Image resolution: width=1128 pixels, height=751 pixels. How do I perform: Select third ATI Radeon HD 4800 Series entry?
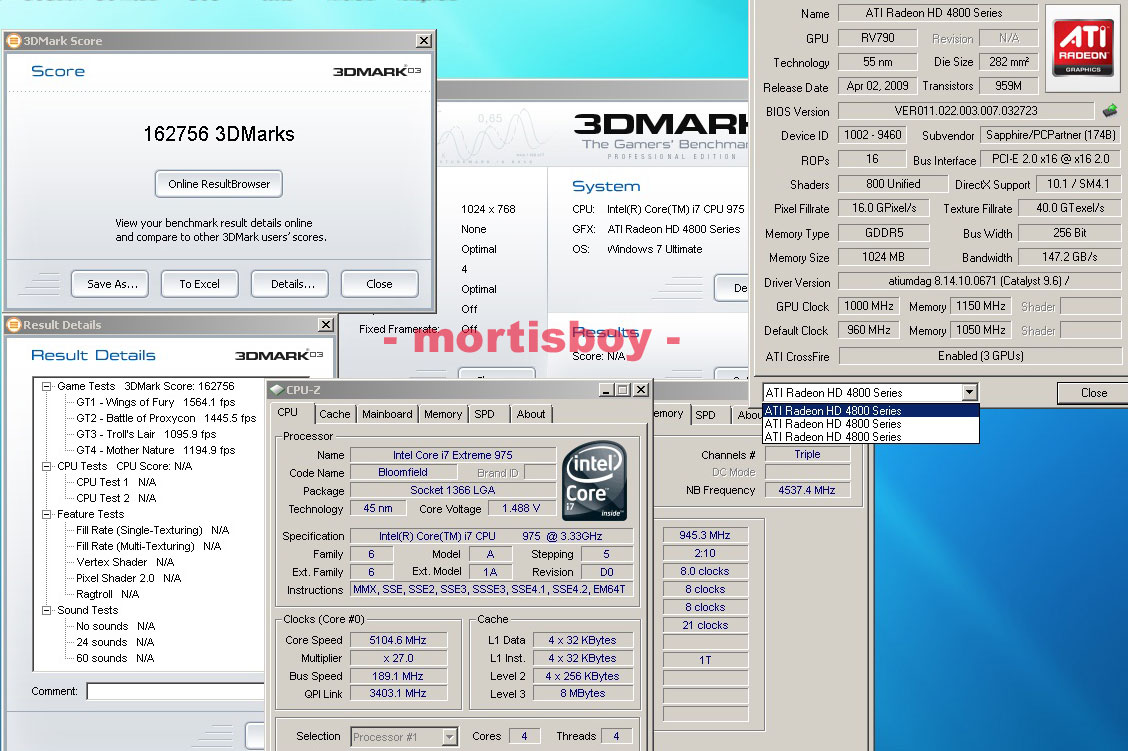point(870,437)
